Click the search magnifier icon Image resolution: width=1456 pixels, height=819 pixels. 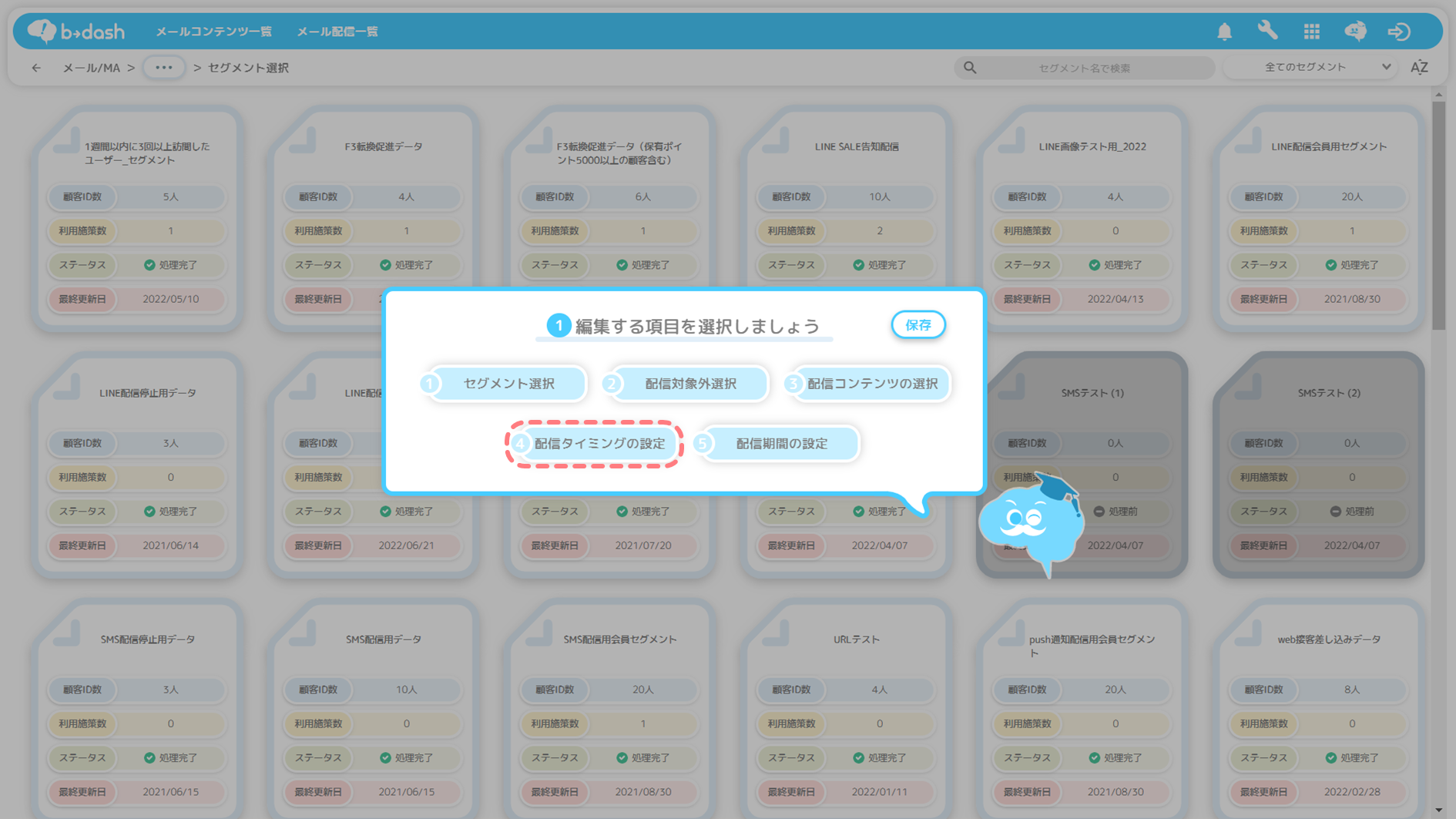click(970, 68)
